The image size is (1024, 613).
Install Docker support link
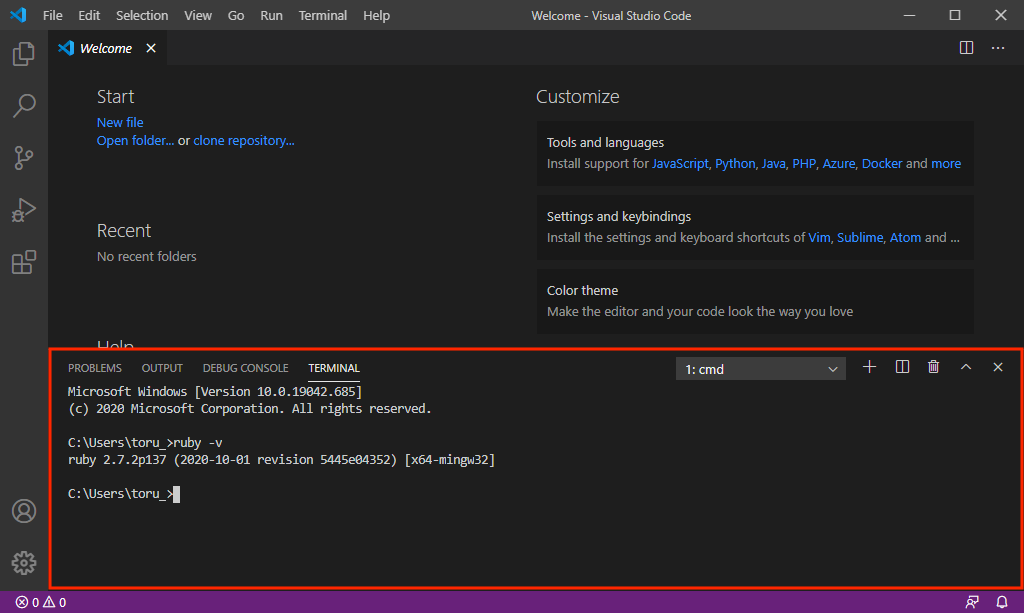[x=882, y=163]
